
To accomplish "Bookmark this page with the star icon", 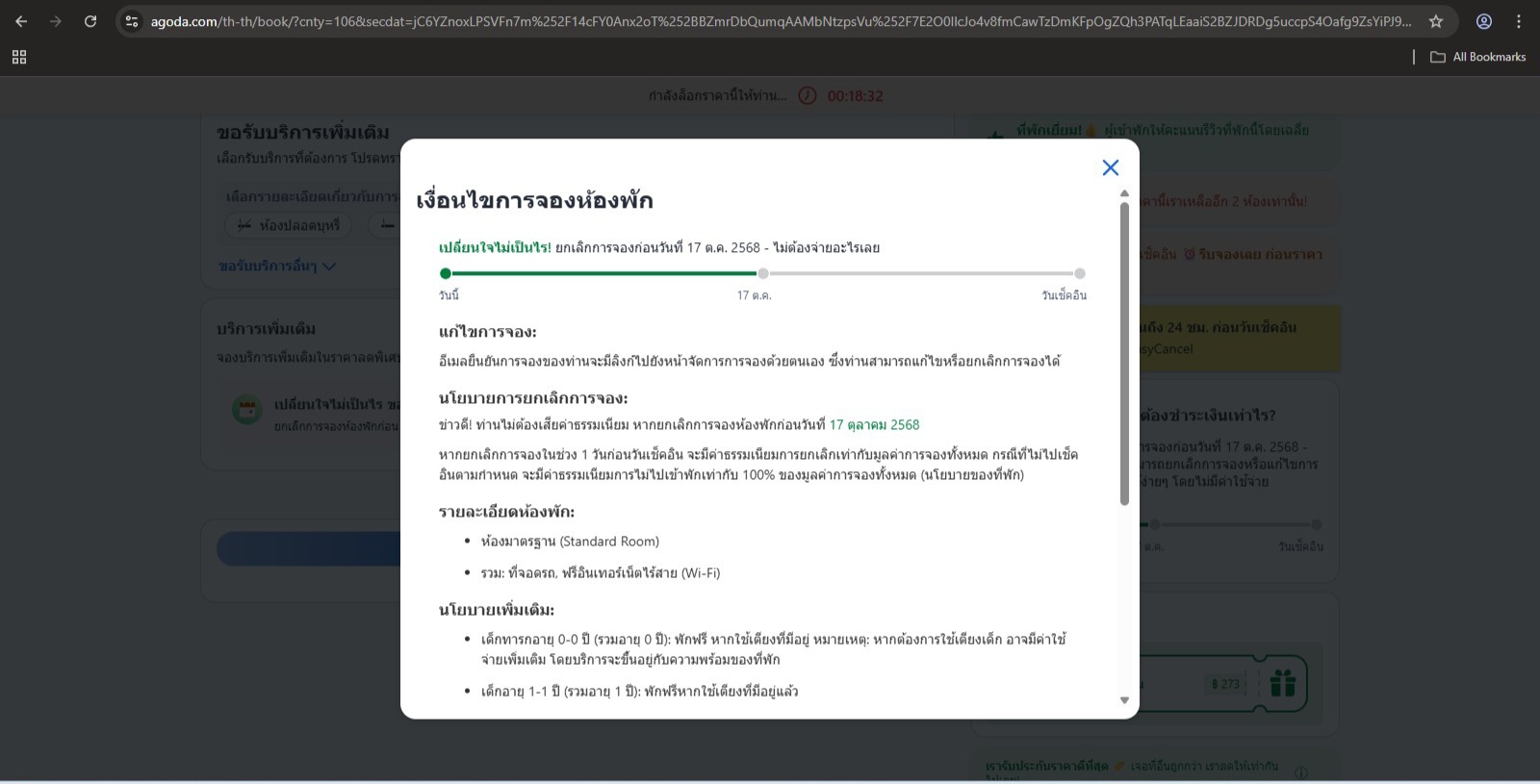I will 1436,21.
